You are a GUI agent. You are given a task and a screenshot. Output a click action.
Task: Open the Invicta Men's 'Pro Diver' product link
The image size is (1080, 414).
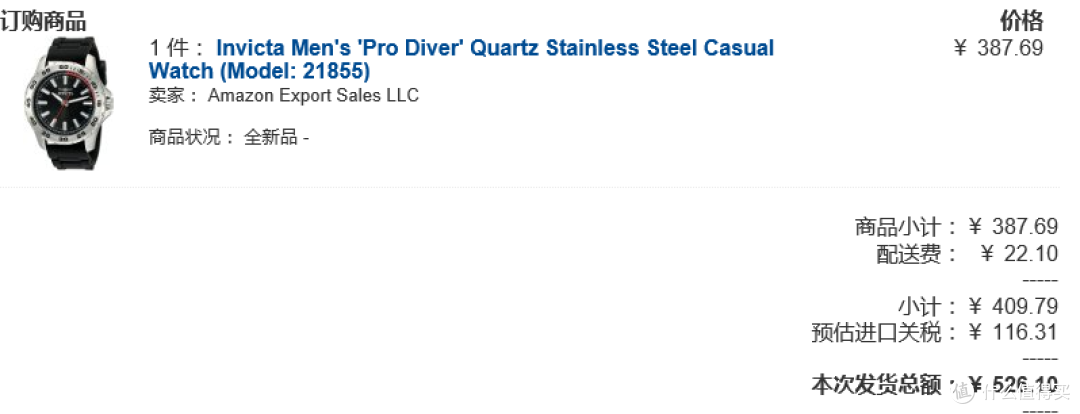[461, 59]
